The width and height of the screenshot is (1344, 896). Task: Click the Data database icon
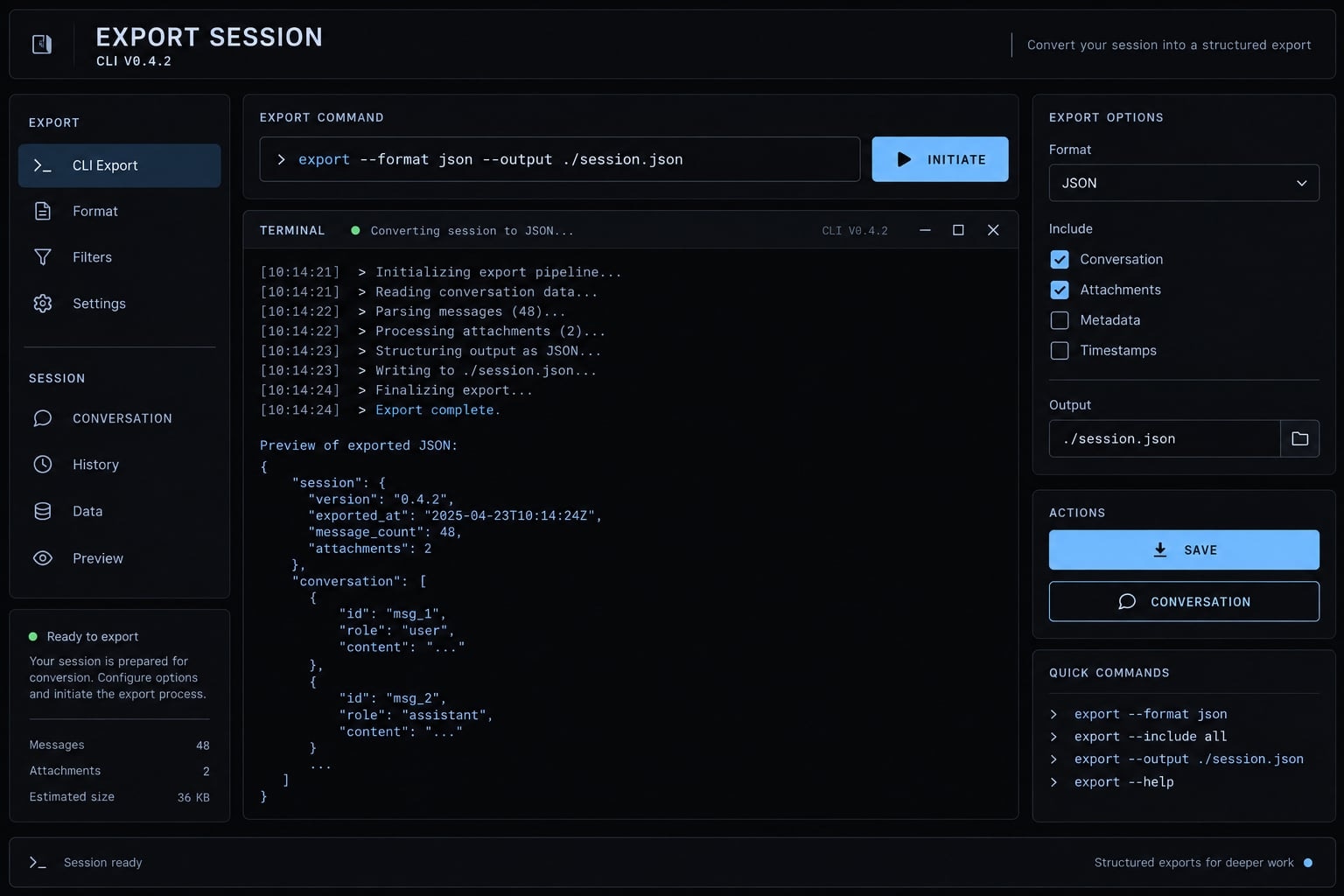point(42,511)
